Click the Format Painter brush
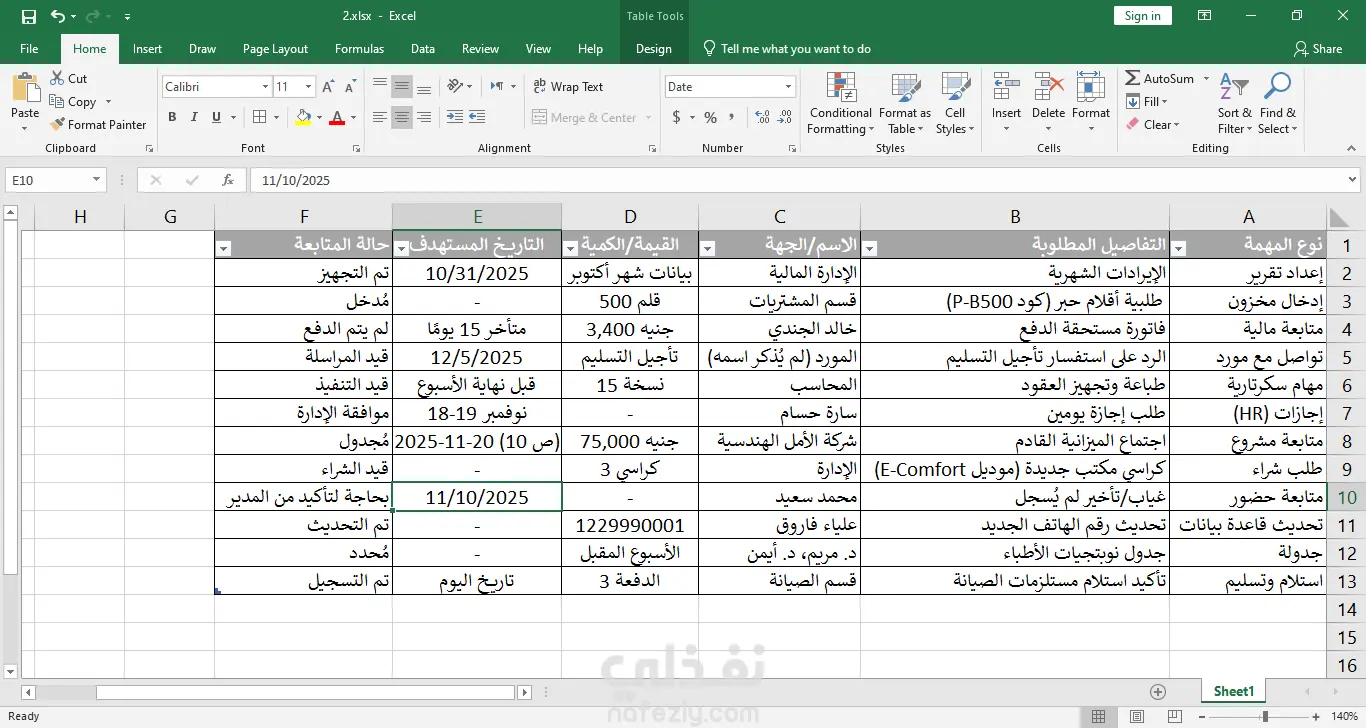This screenshot has width=1366, height=728. 98,125
